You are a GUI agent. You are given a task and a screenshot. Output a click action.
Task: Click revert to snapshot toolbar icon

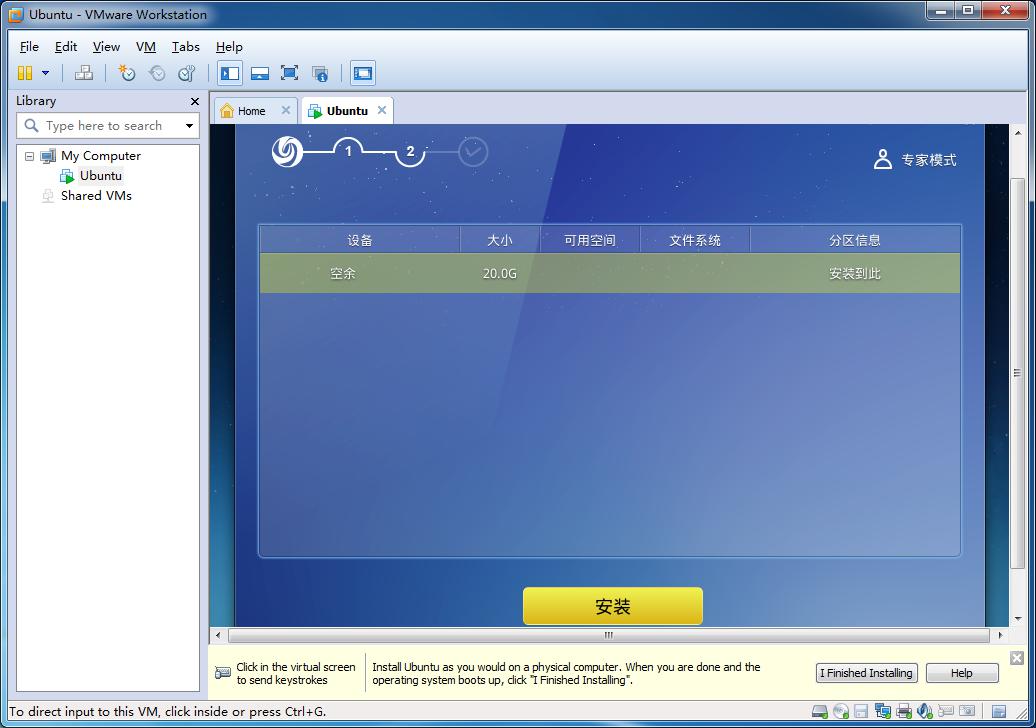157,73
